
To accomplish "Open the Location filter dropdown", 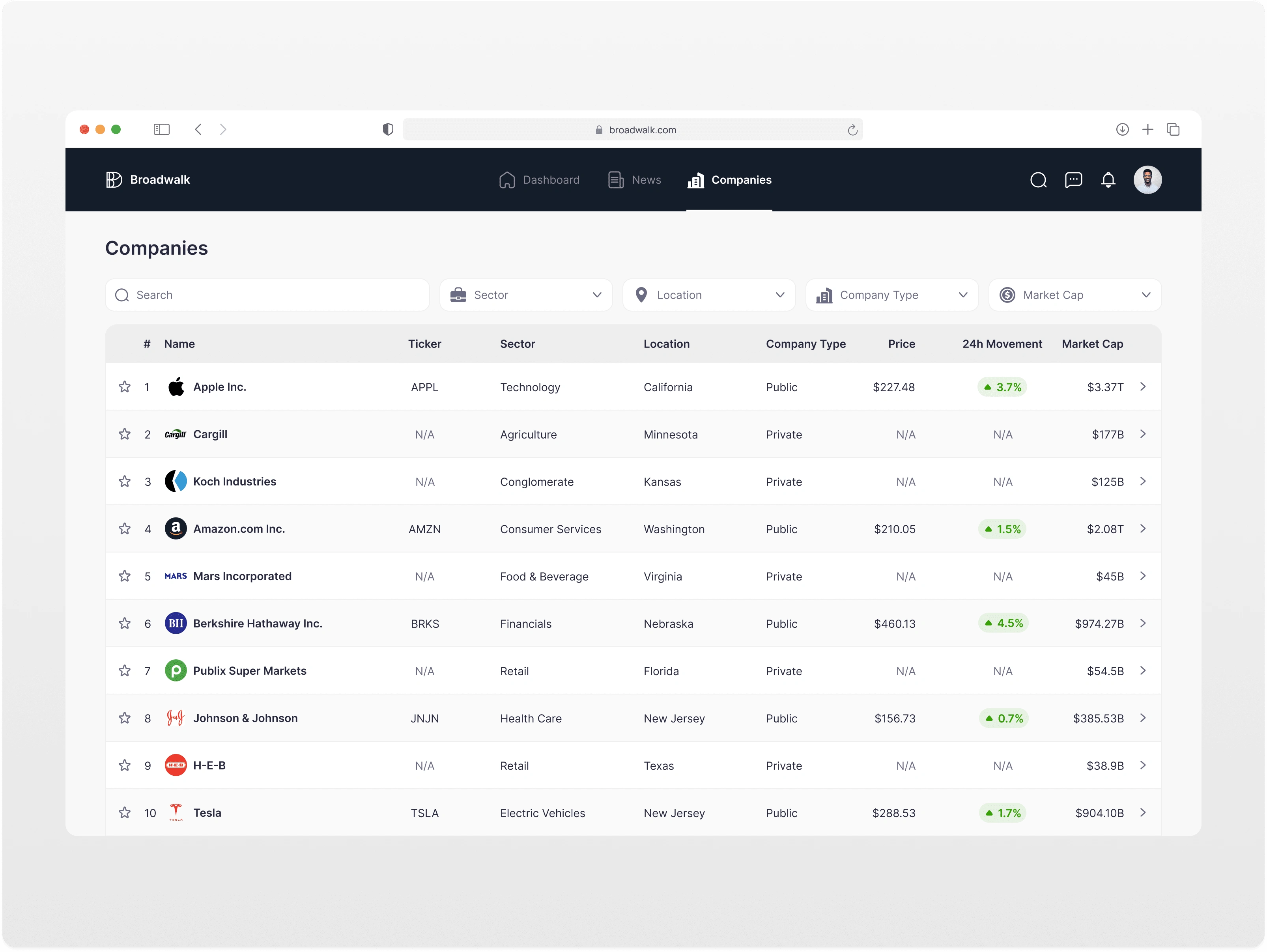I will [x=708, y=295].
